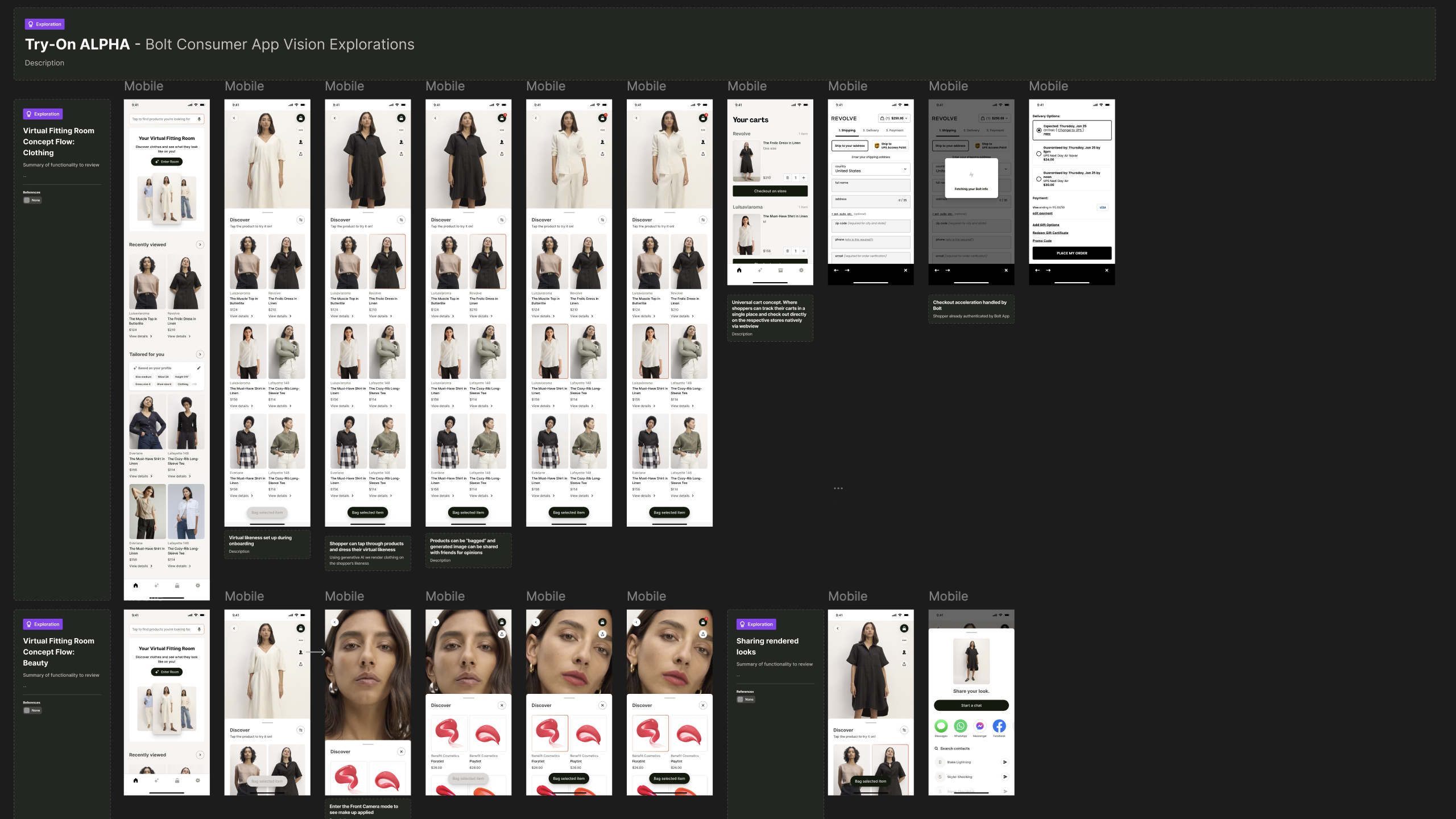Click pencil icon beside Based on your profile
Screen dimensions: 1456x819
point(198,368)
